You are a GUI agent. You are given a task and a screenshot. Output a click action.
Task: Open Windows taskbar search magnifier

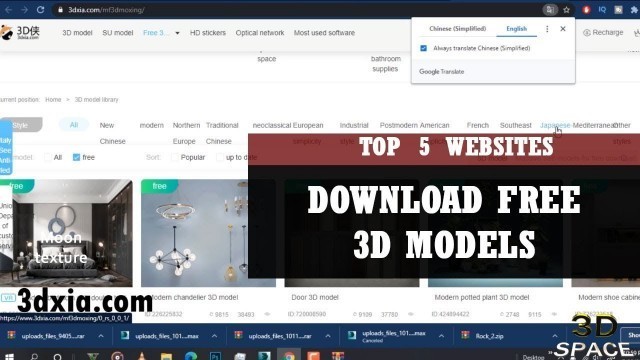tap(34, 357)
